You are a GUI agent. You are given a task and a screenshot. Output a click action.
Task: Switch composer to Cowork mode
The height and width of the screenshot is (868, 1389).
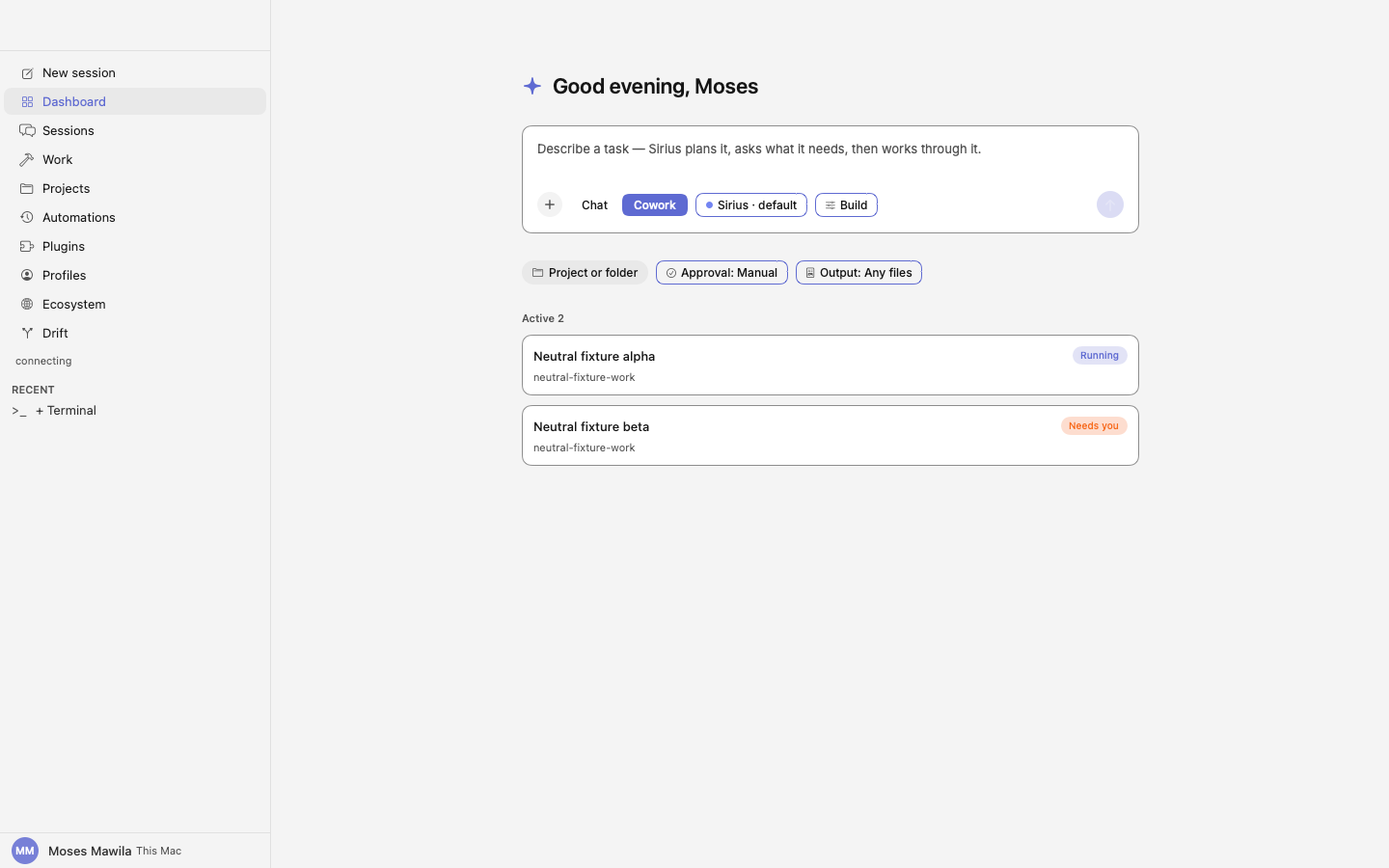pyautogui.click(x=655, y=204)
